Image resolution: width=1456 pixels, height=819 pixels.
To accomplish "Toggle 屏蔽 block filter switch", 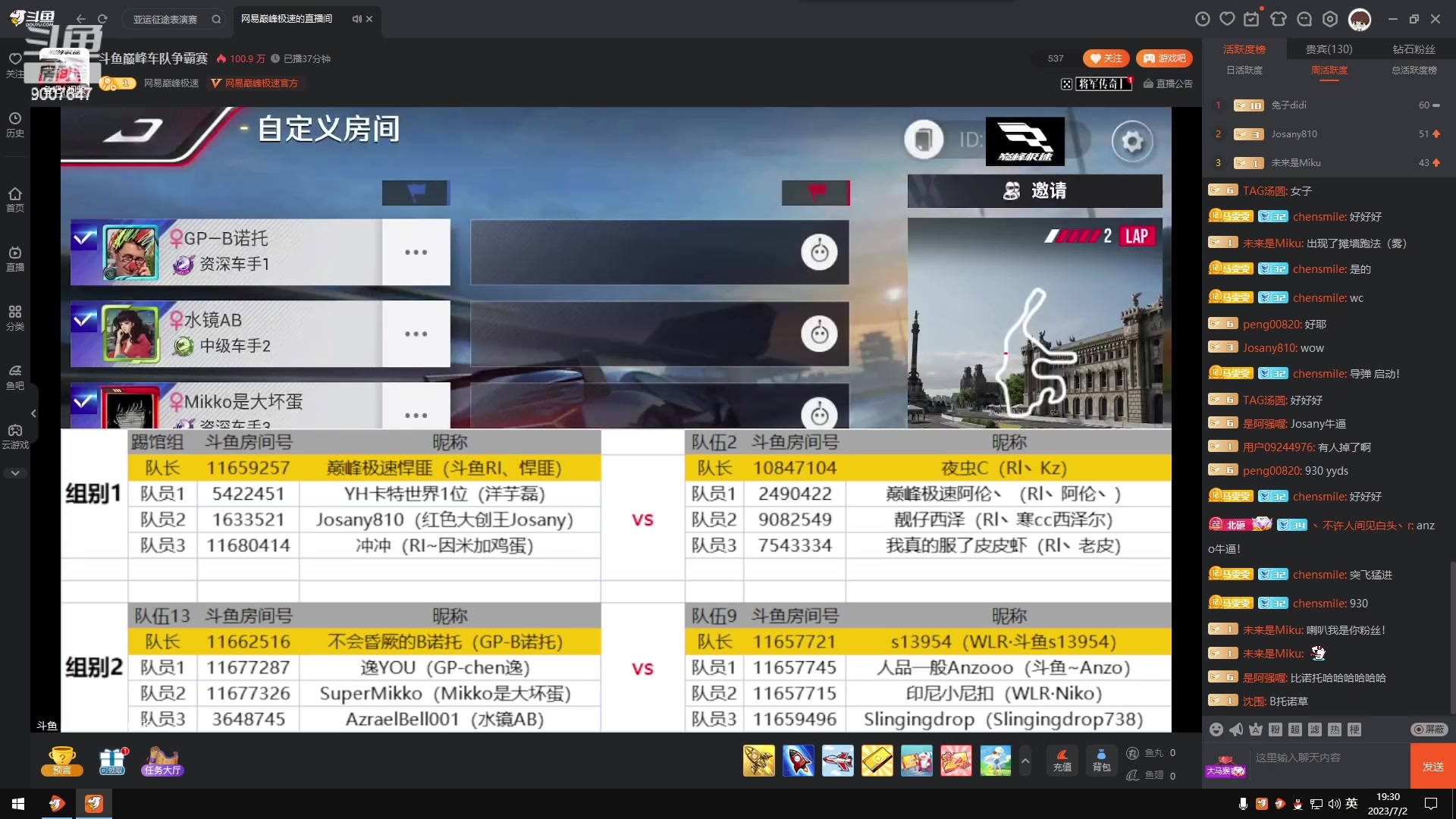I will (x=1429, y=729).
